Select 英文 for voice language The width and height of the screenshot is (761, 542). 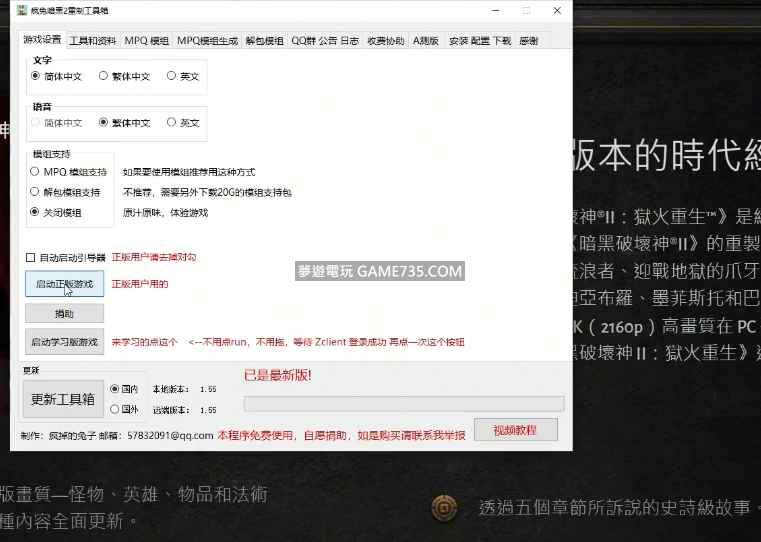click(x=183, y=123)
